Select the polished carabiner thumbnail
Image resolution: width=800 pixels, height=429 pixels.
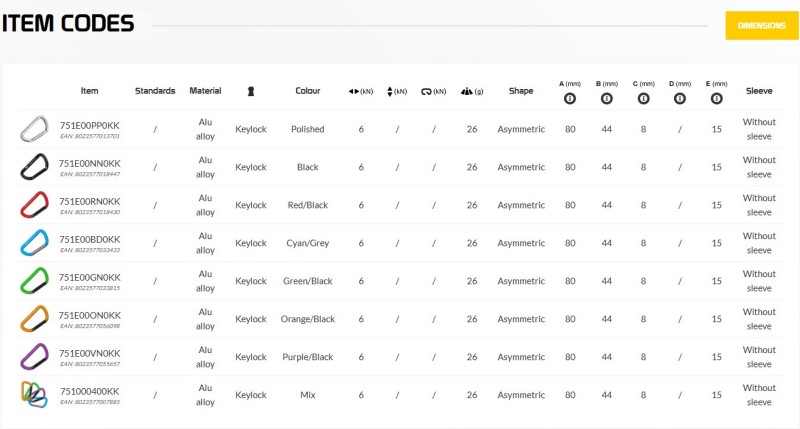[x=34, y=129]
